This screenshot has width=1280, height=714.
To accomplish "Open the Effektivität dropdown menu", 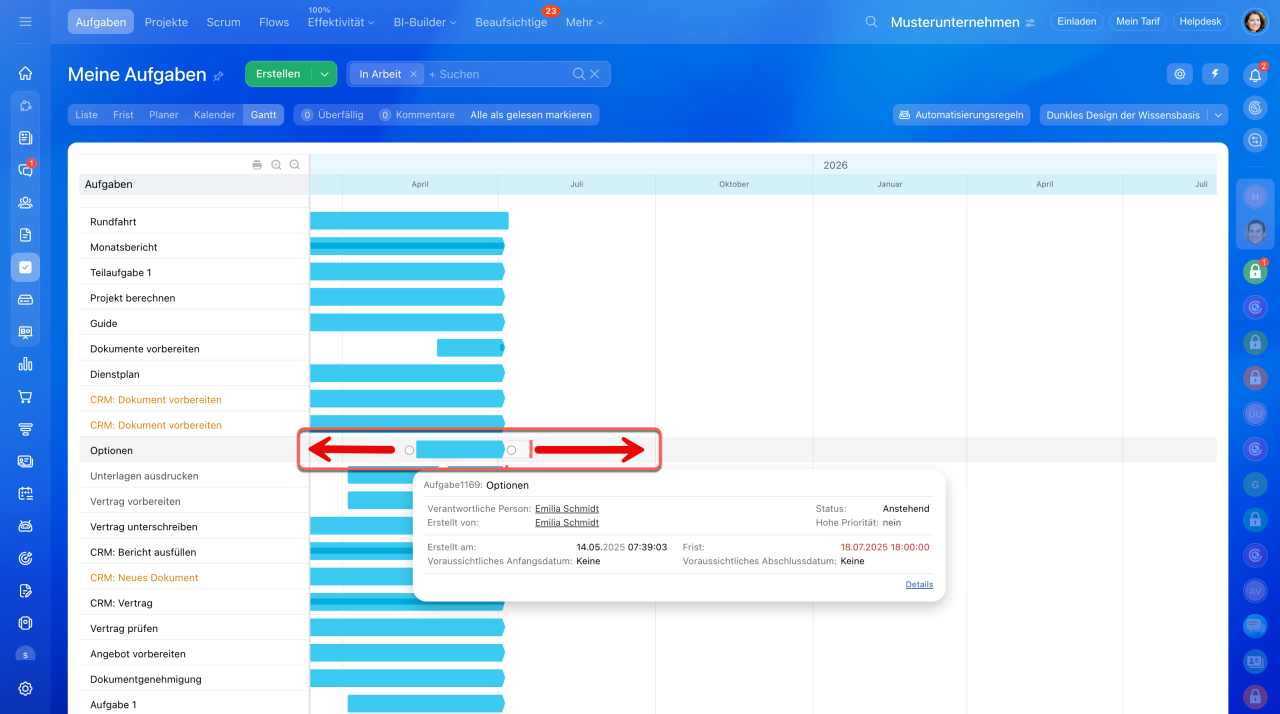I will (x=341, y=21).
